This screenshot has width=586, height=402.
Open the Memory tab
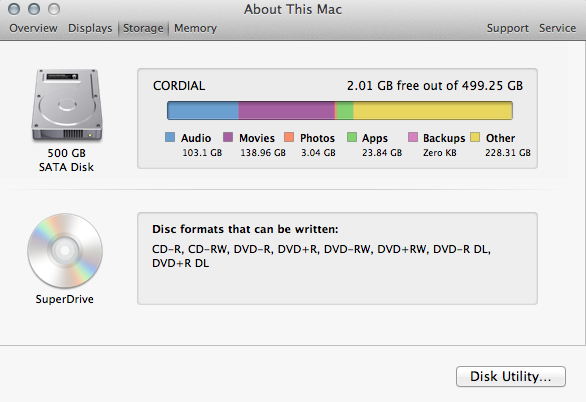(x=195, y=28)
